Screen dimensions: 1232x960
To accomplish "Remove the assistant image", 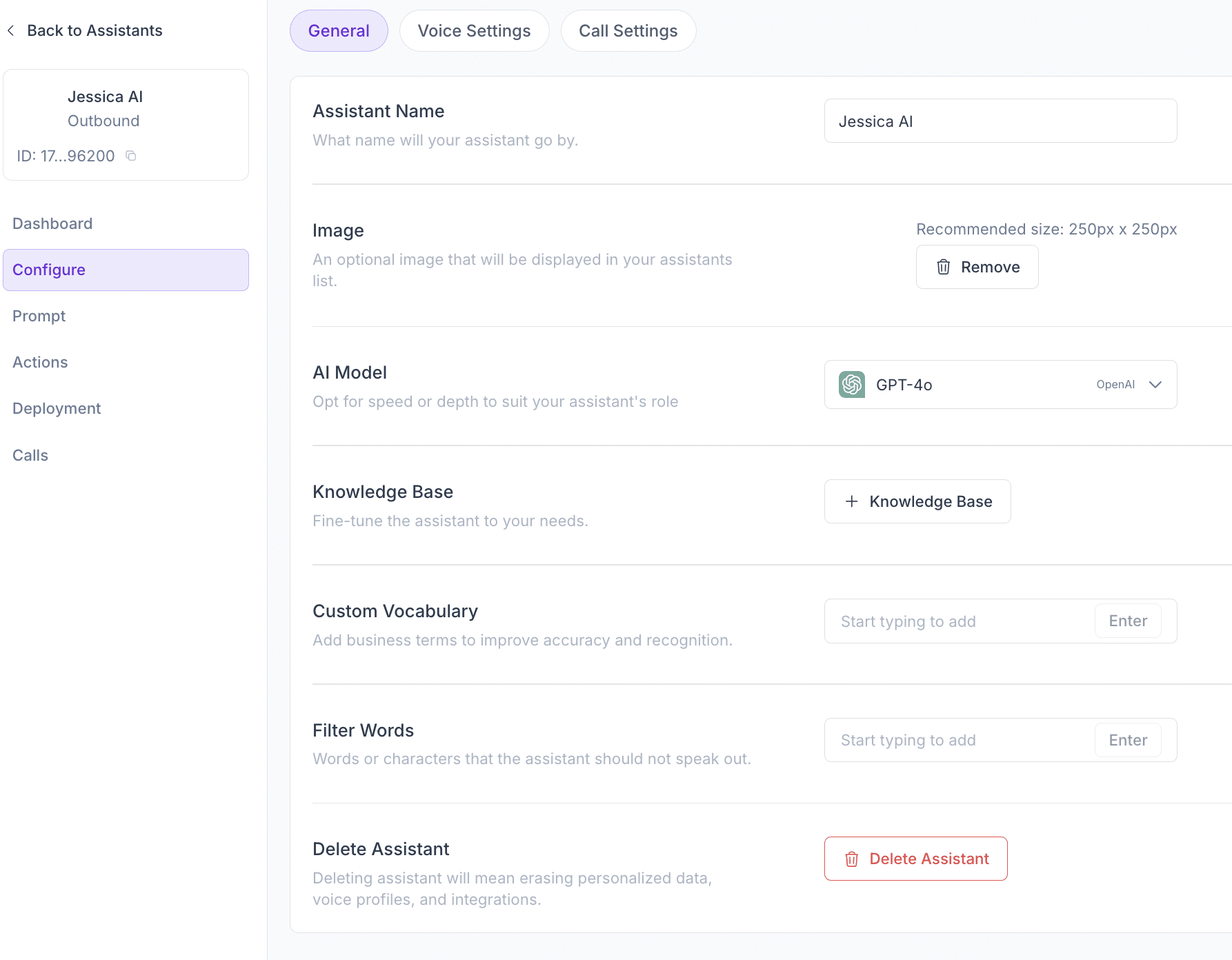I will pyautogui.click(x=977, y=267).
